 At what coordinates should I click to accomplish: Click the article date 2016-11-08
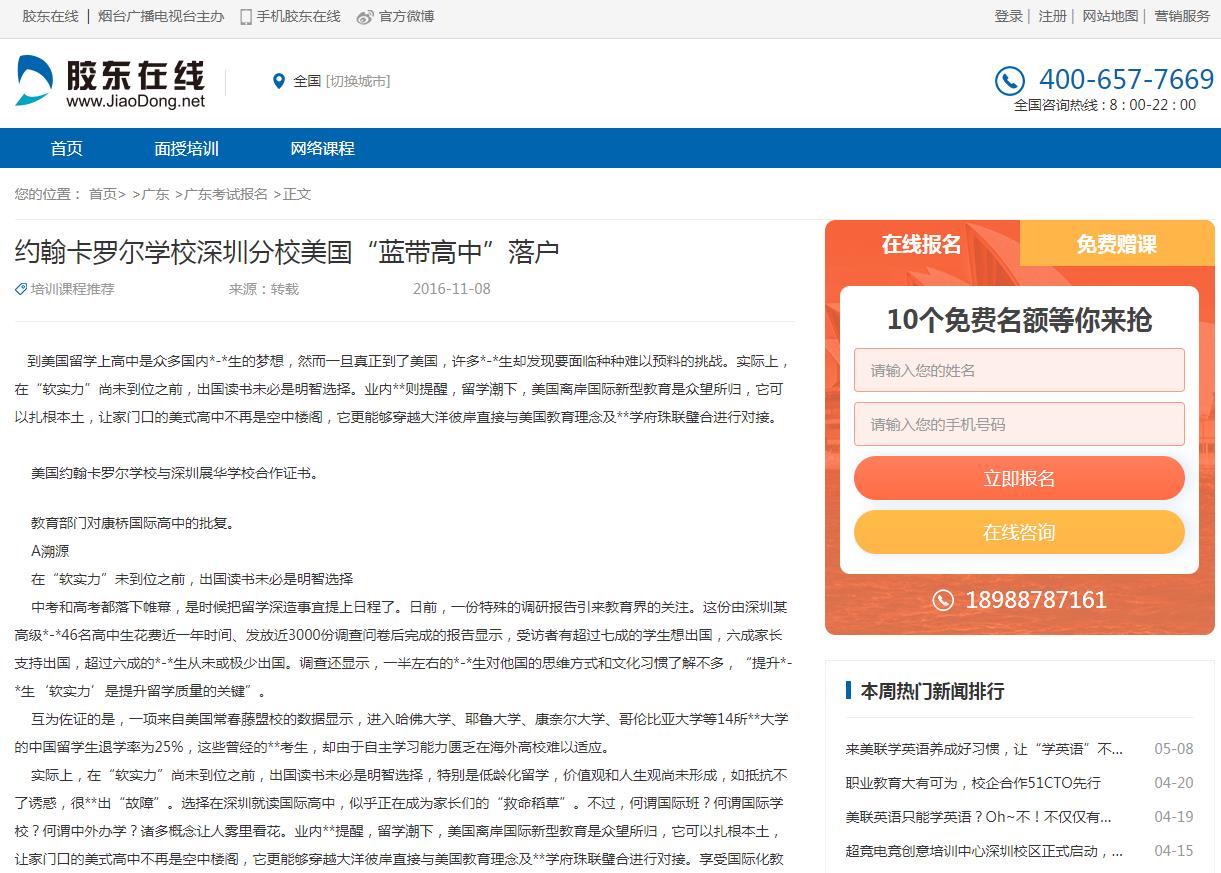[452, 289]
